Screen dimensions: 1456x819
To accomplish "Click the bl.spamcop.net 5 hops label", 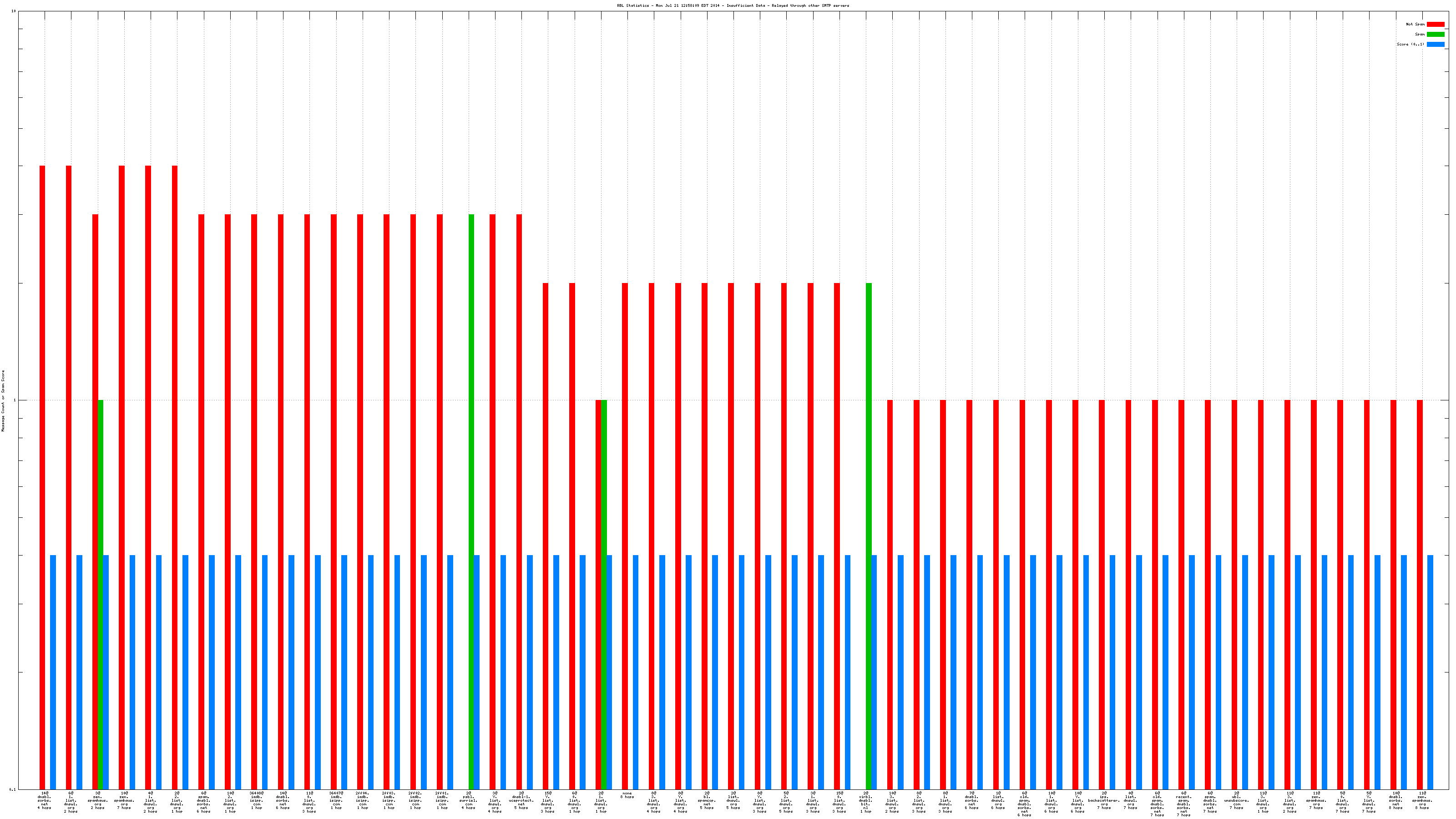I will (x=707, y=800).
